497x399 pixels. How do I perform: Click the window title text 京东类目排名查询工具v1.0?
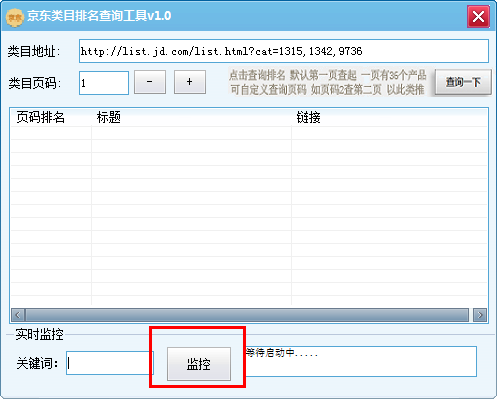(x=99, y=16)
